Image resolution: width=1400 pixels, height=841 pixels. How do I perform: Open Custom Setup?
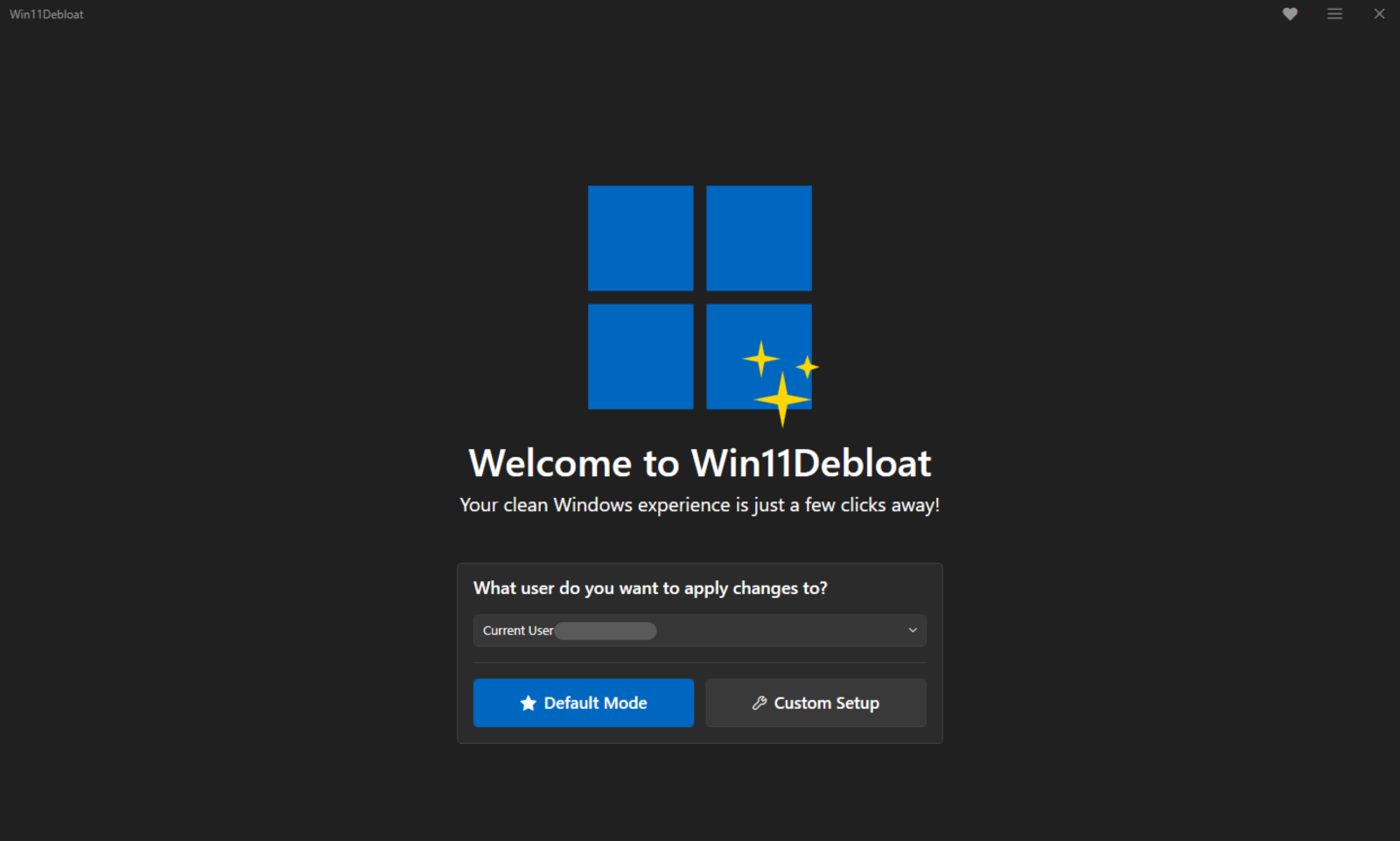click(815, 703)
